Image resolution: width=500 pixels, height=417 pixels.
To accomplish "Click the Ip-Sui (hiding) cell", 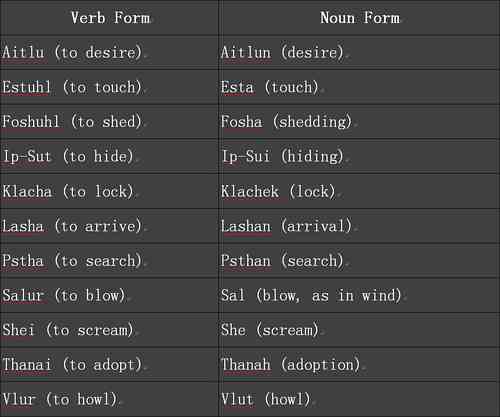I will click(x=359, y=157).
